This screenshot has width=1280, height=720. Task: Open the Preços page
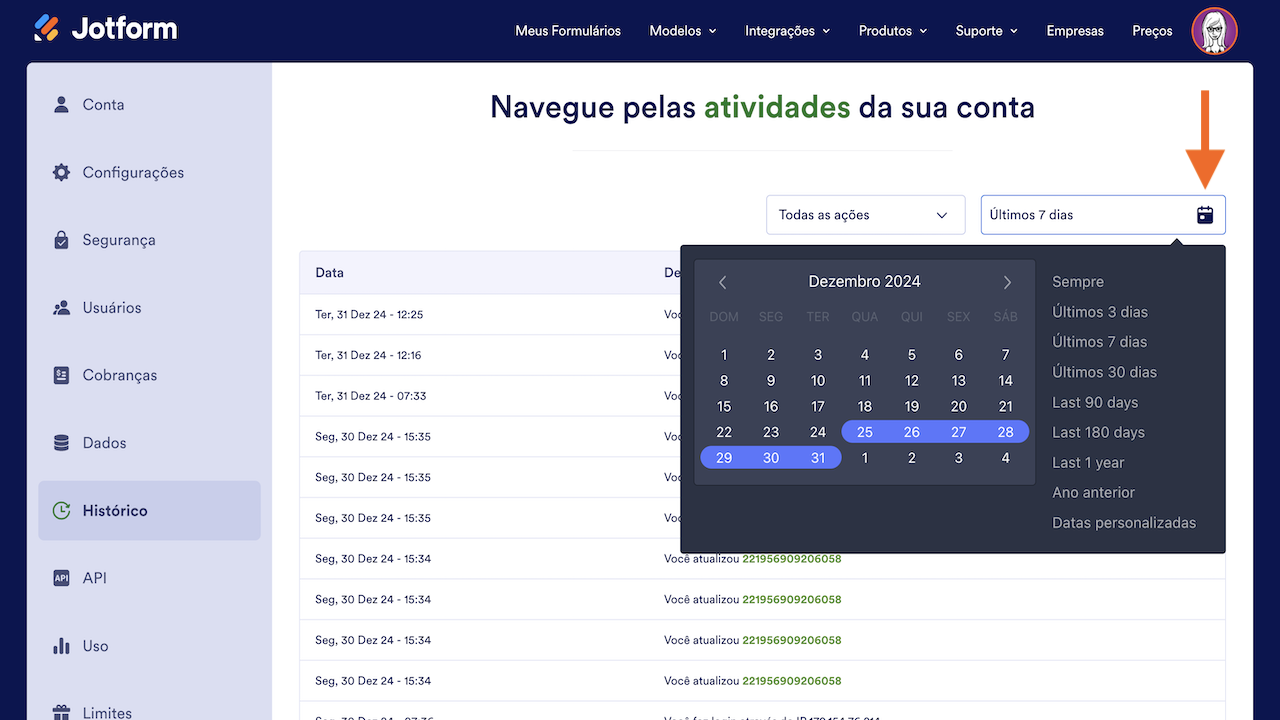click(x=1152, y=31)
